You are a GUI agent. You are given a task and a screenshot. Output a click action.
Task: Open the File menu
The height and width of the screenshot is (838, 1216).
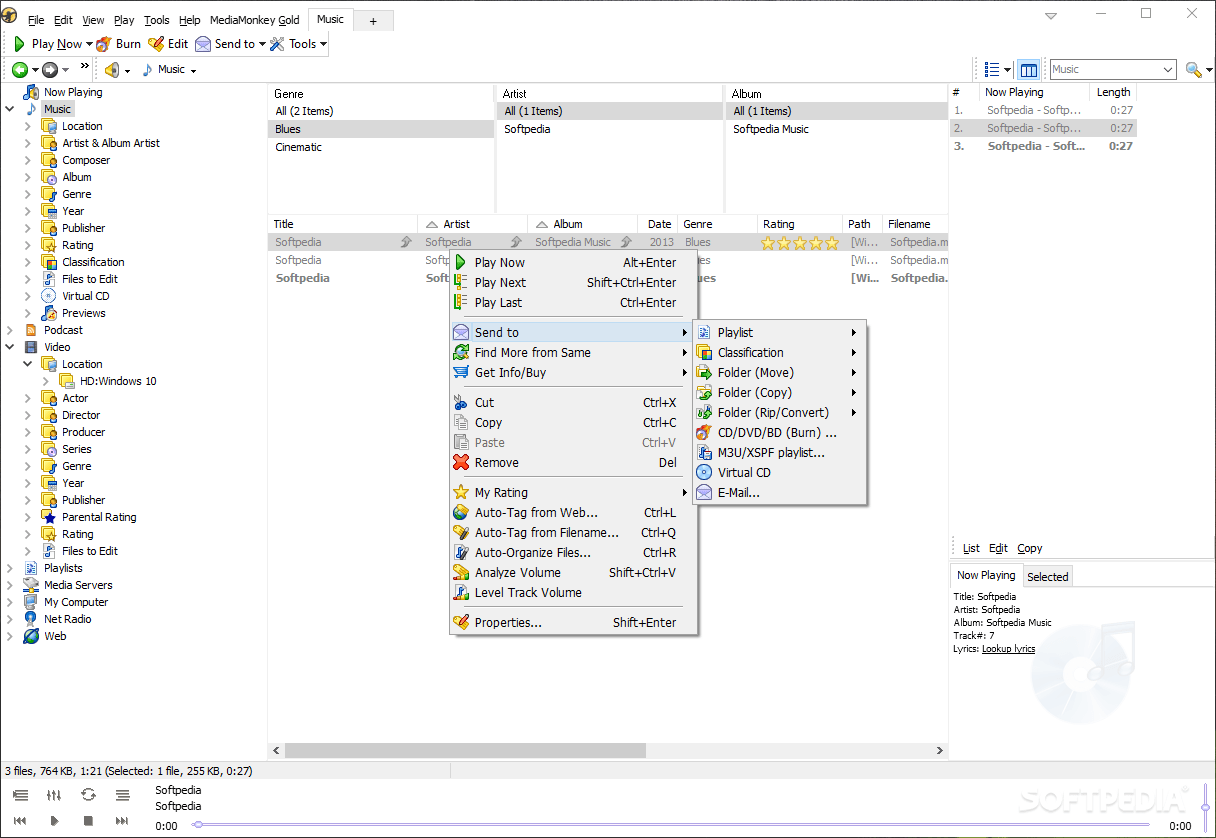click(36, 20)
